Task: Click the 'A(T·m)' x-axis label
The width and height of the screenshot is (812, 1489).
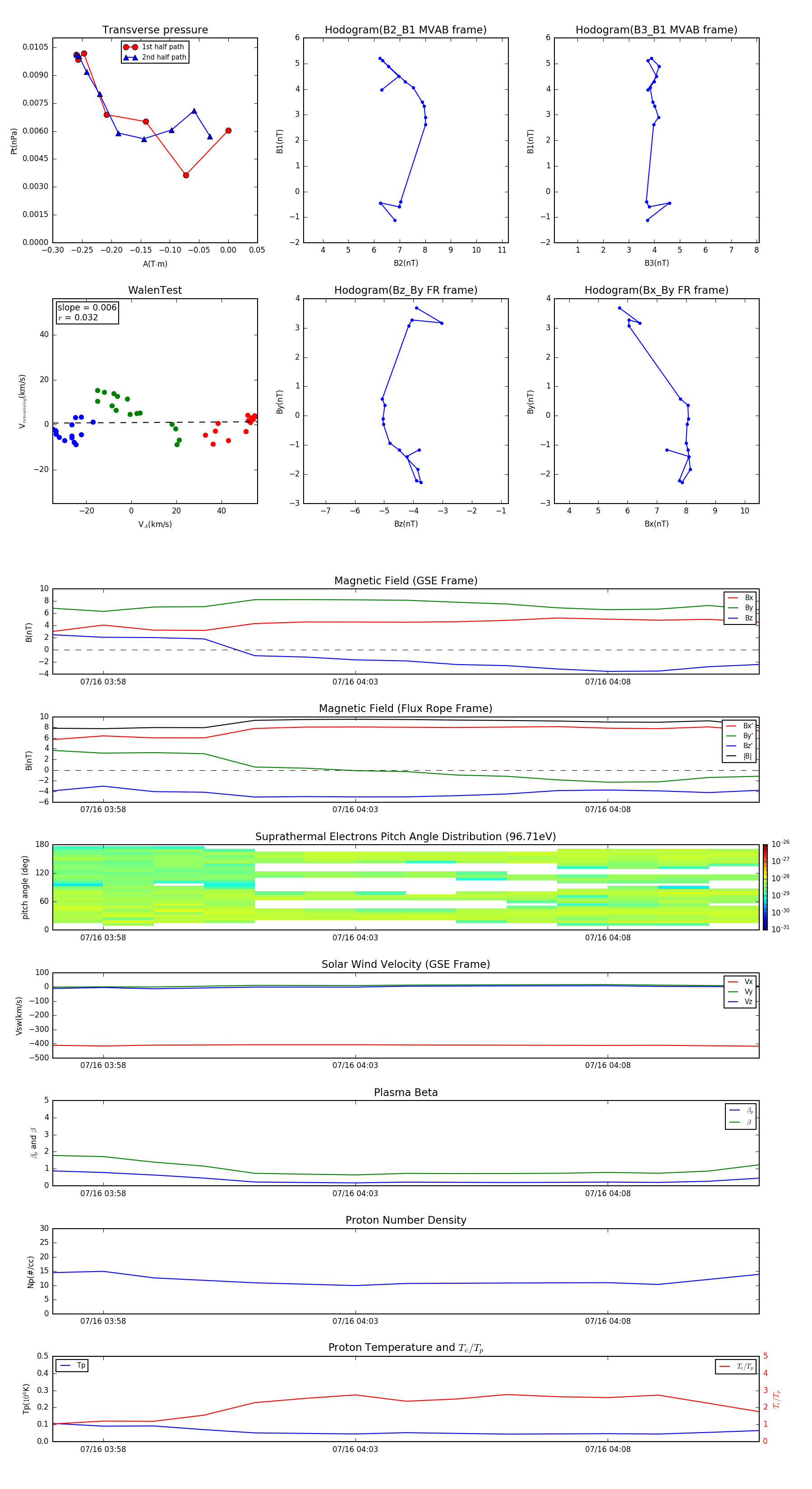Action: coord(155,264)
